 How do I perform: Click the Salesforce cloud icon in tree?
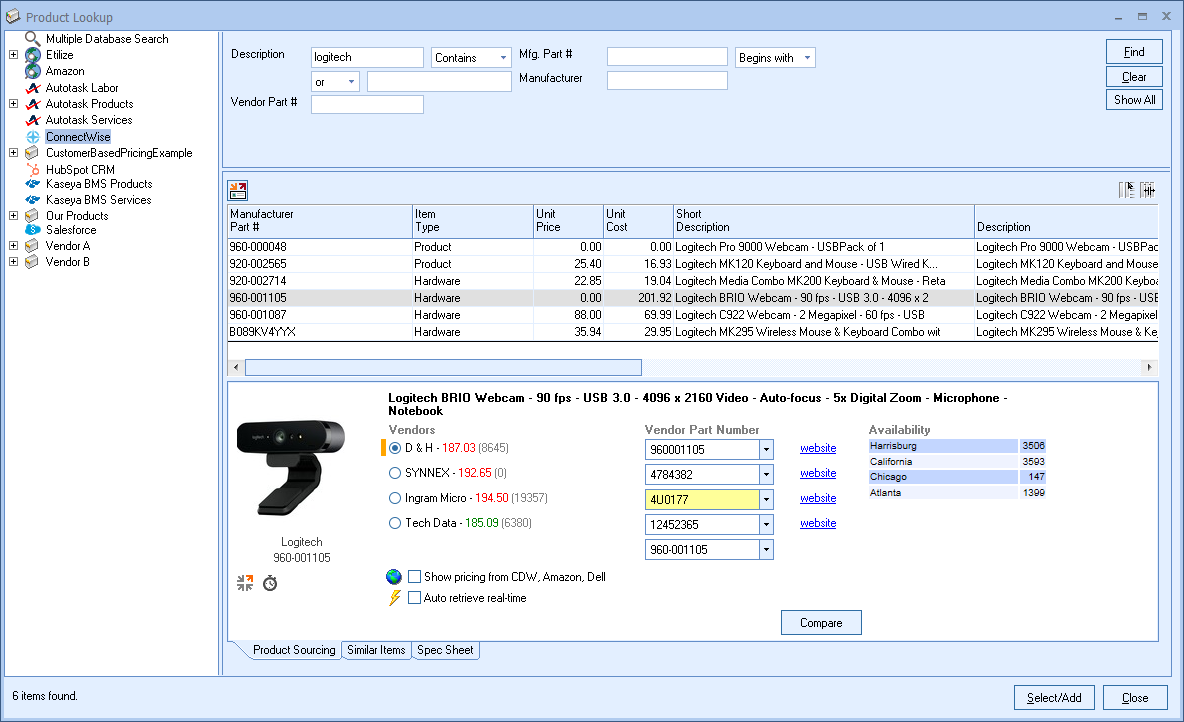(33, 230)
